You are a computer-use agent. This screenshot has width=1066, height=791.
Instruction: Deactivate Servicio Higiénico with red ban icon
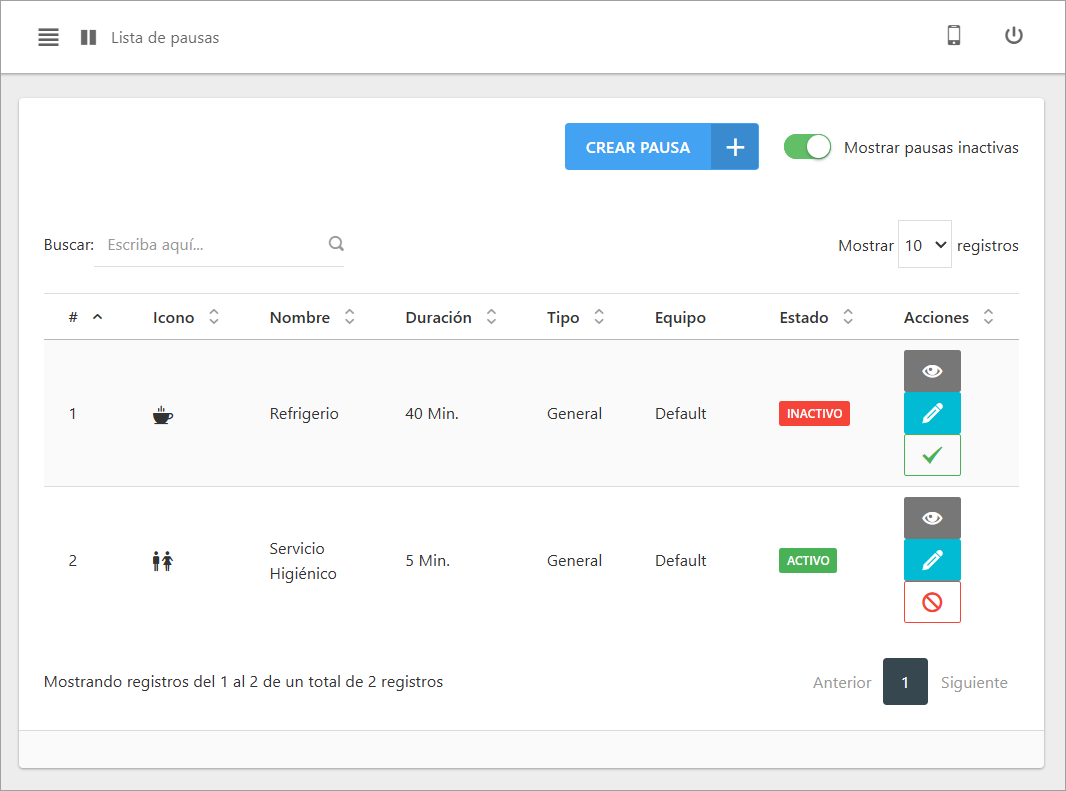pos(932,602)
